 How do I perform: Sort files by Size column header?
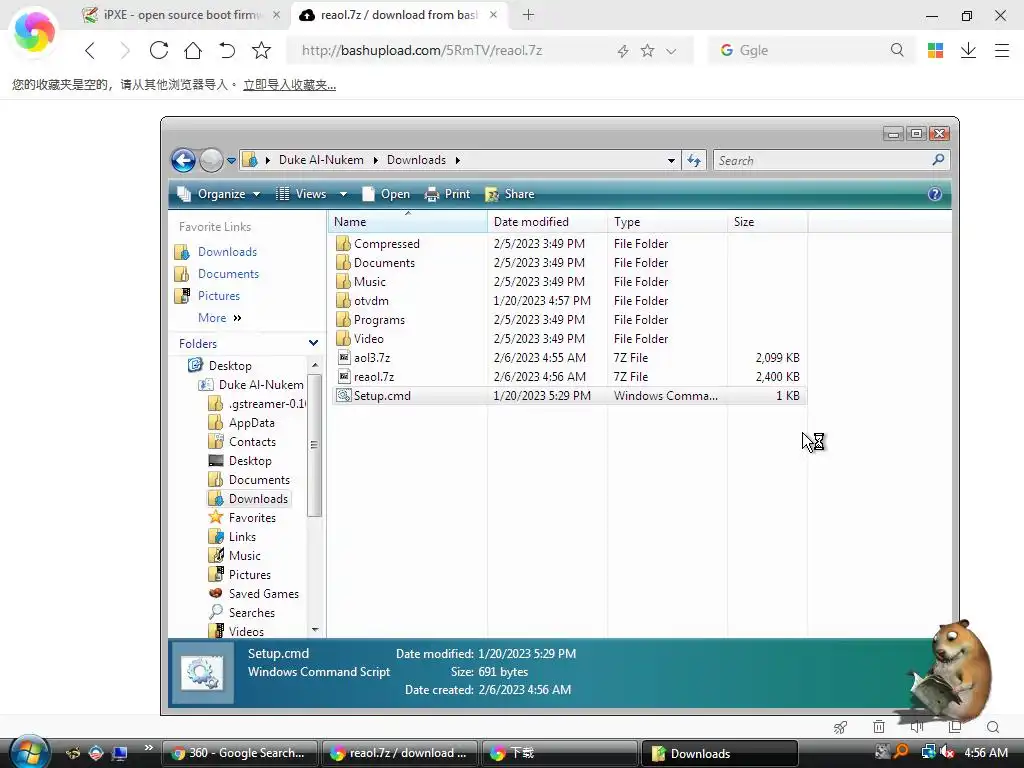767,222
